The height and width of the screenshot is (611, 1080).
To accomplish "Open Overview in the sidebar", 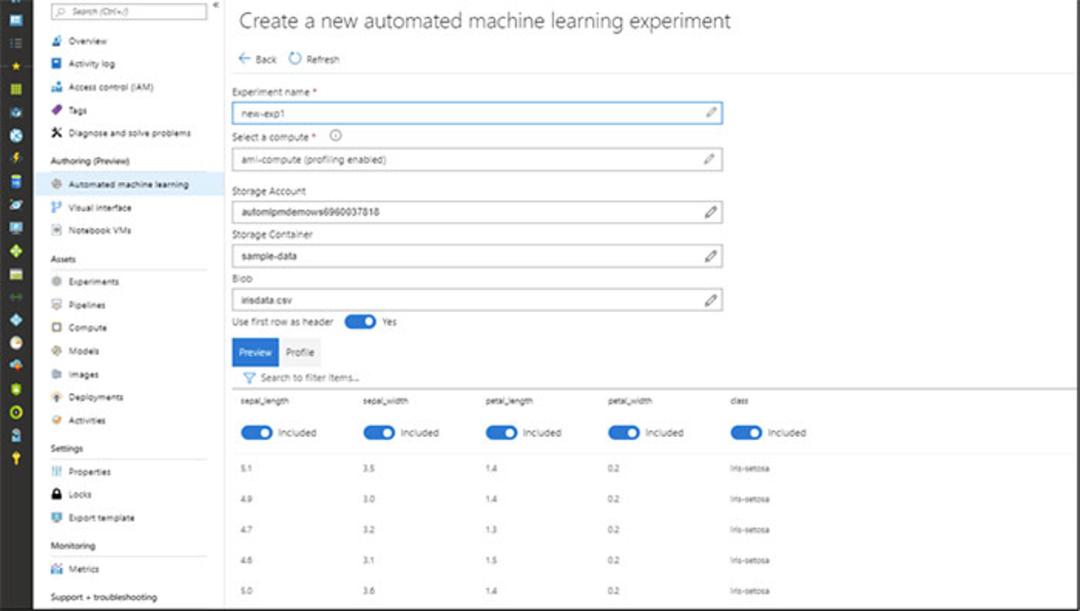I will pos(87,41).
